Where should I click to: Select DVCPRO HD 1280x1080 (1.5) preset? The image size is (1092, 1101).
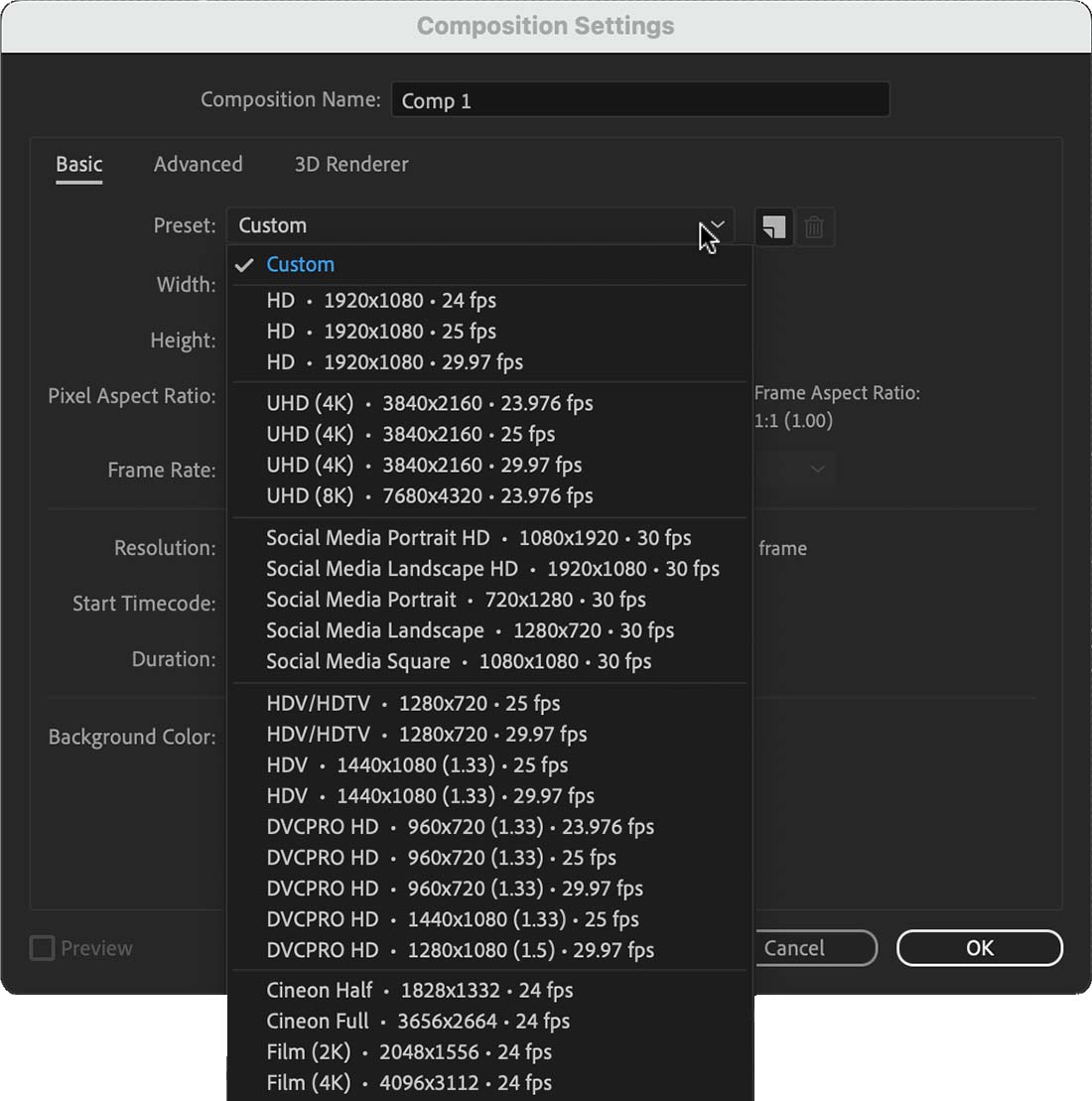(x=489, y=951)
